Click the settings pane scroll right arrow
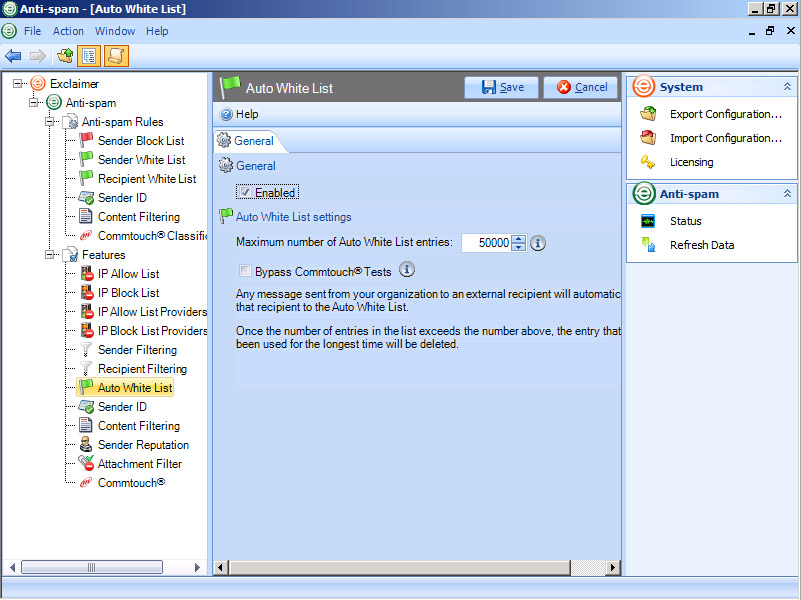 tap(613, 567)
